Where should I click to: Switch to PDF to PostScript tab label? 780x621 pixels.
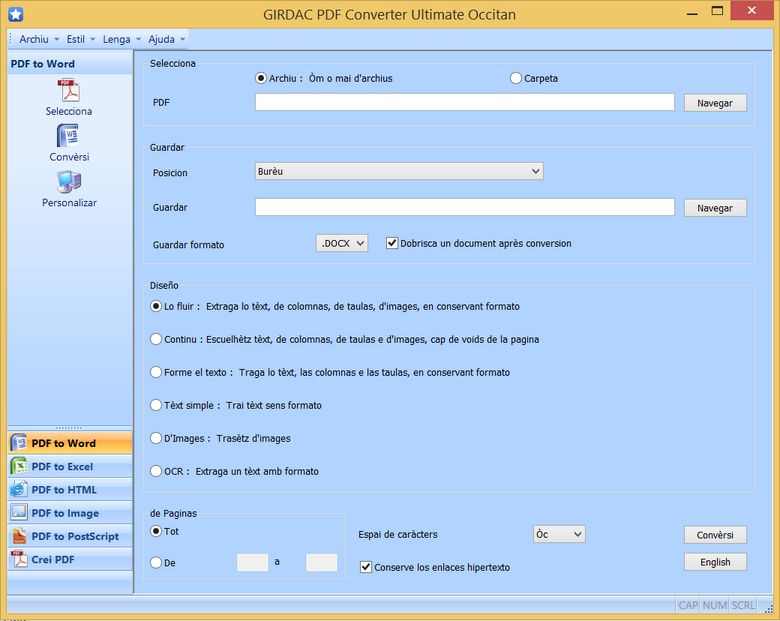(75, 536)
